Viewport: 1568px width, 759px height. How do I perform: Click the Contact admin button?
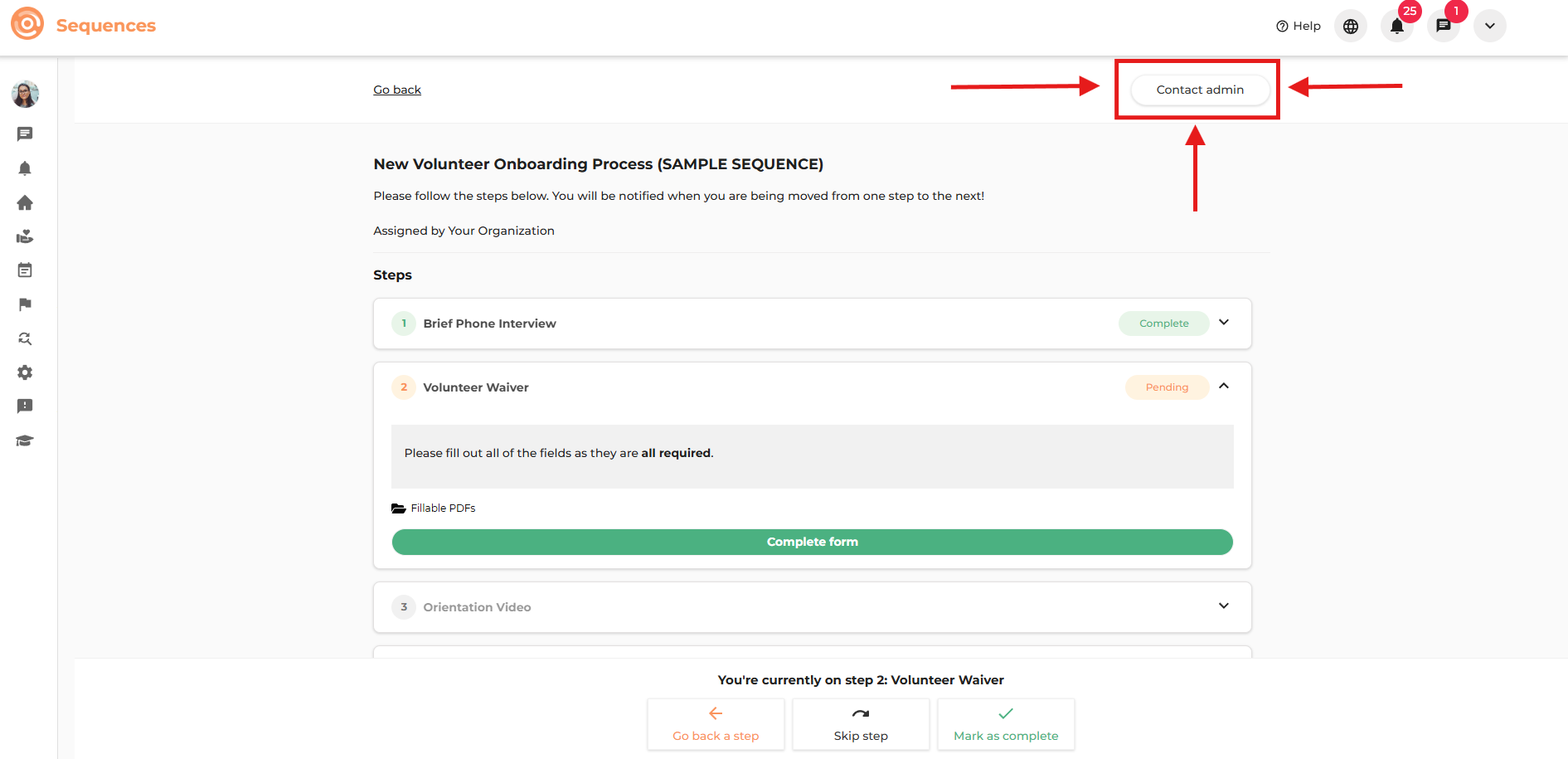coord(1199,90)
